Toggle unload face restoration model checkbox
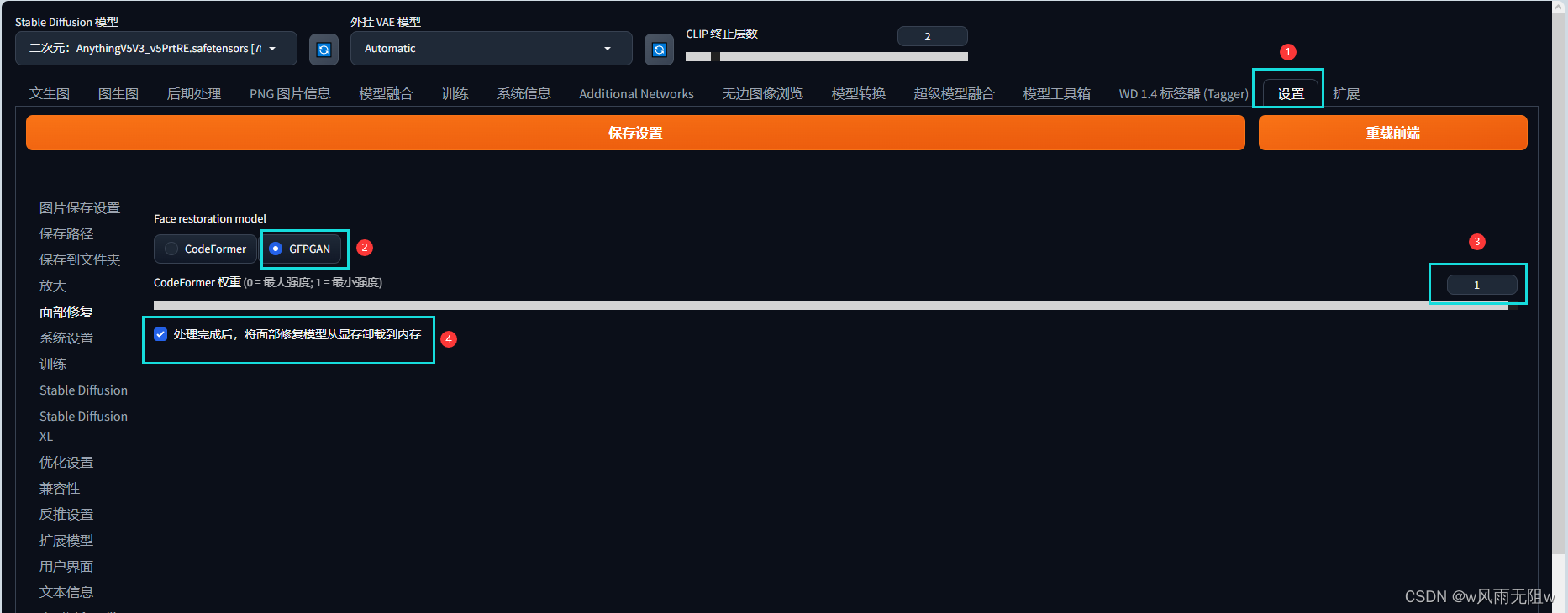1568x613 pixels. pyautogui.click(x=160, y=334)
